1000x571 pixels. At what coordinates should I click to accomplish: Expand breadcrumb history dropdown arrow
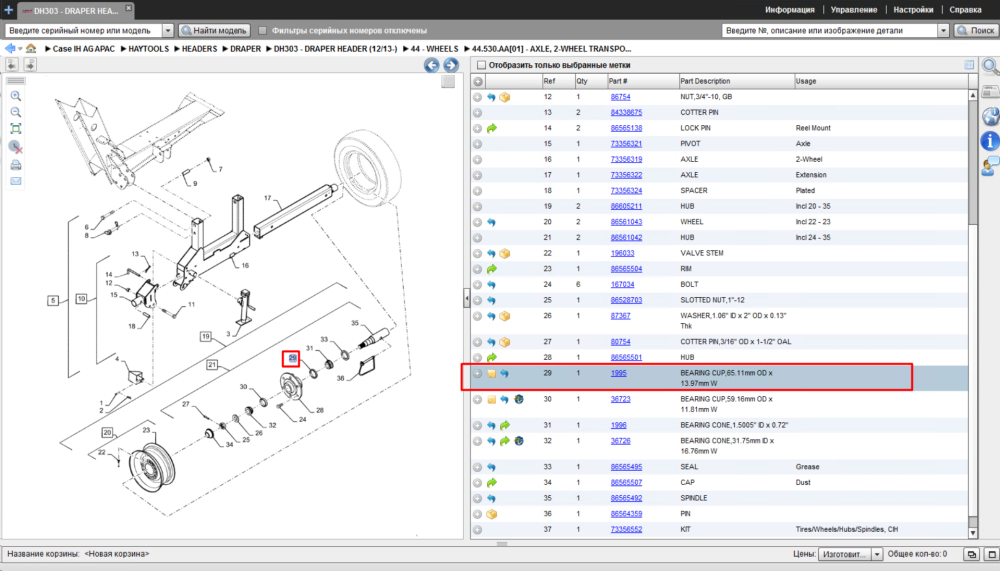[x=20, y=48]
